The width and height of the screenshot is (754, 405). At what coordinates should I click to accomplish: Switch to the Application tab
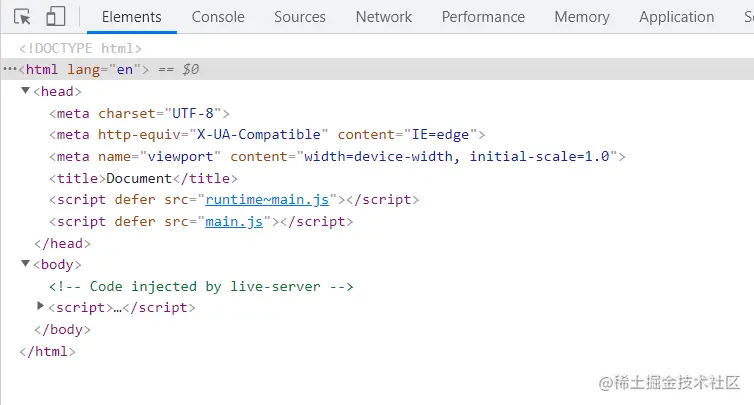676,17
